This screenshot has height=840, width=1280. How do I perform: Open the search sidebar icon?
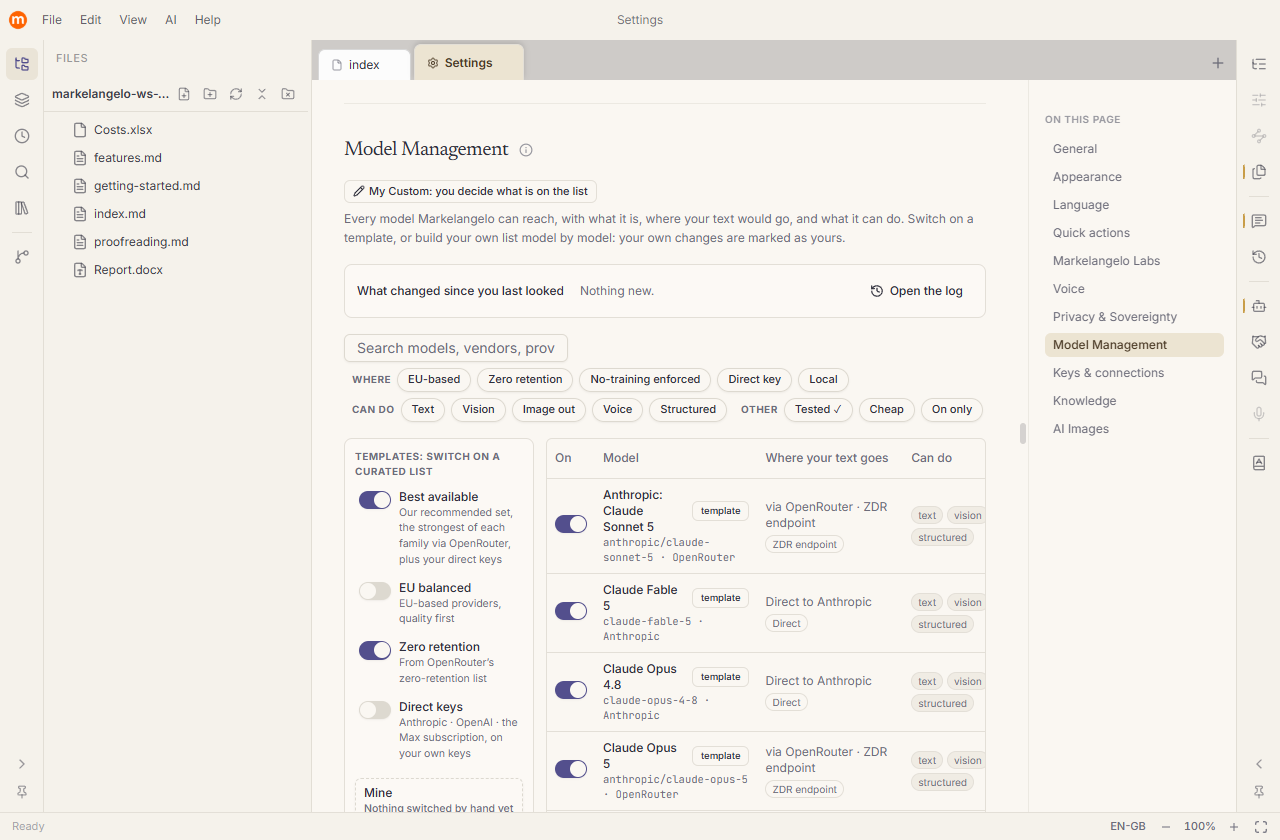(x=22, y=172)
